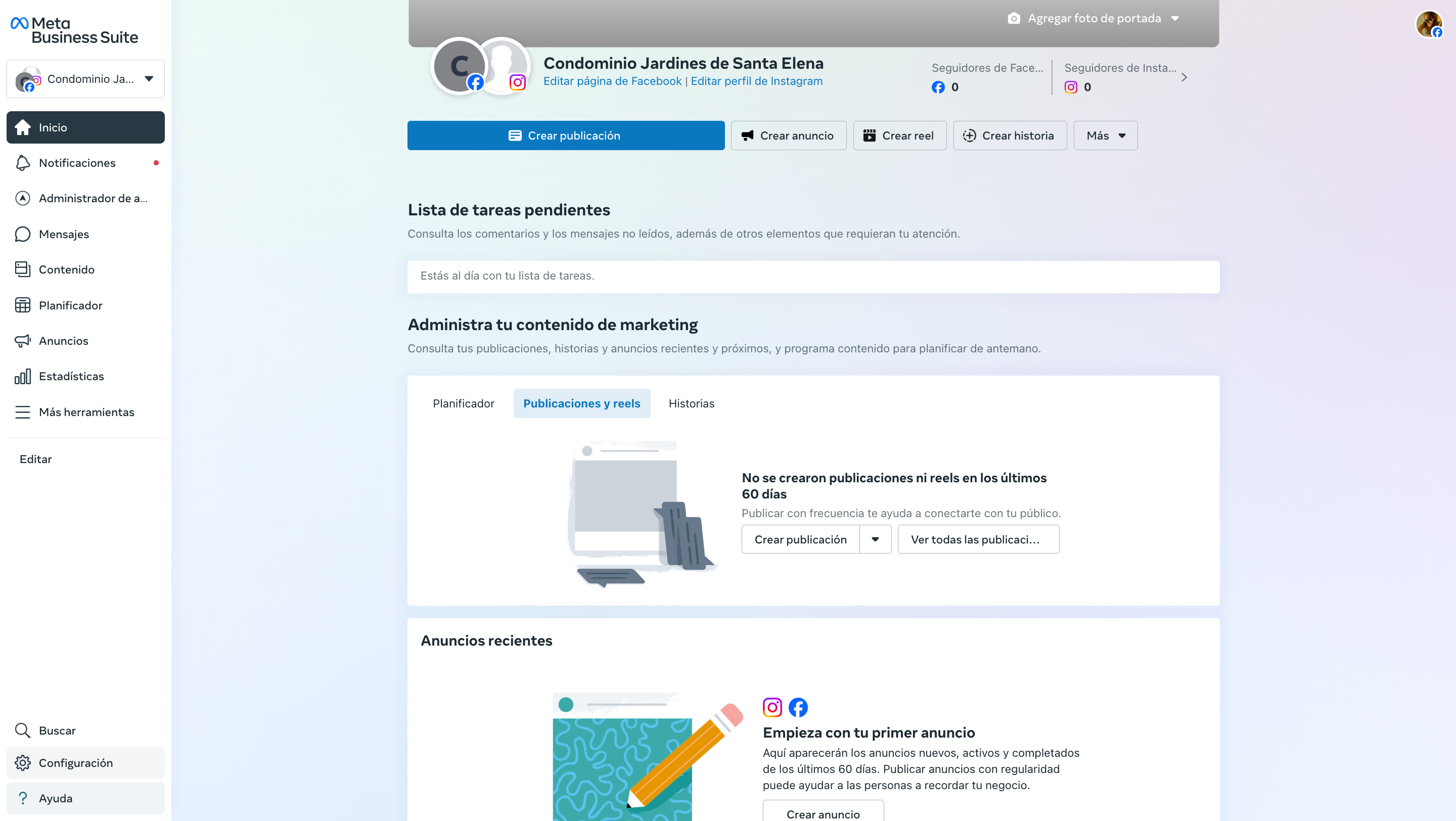Click the Crear reel button
This screenshot has height=821, width=1456.
(x=900, y=135)
